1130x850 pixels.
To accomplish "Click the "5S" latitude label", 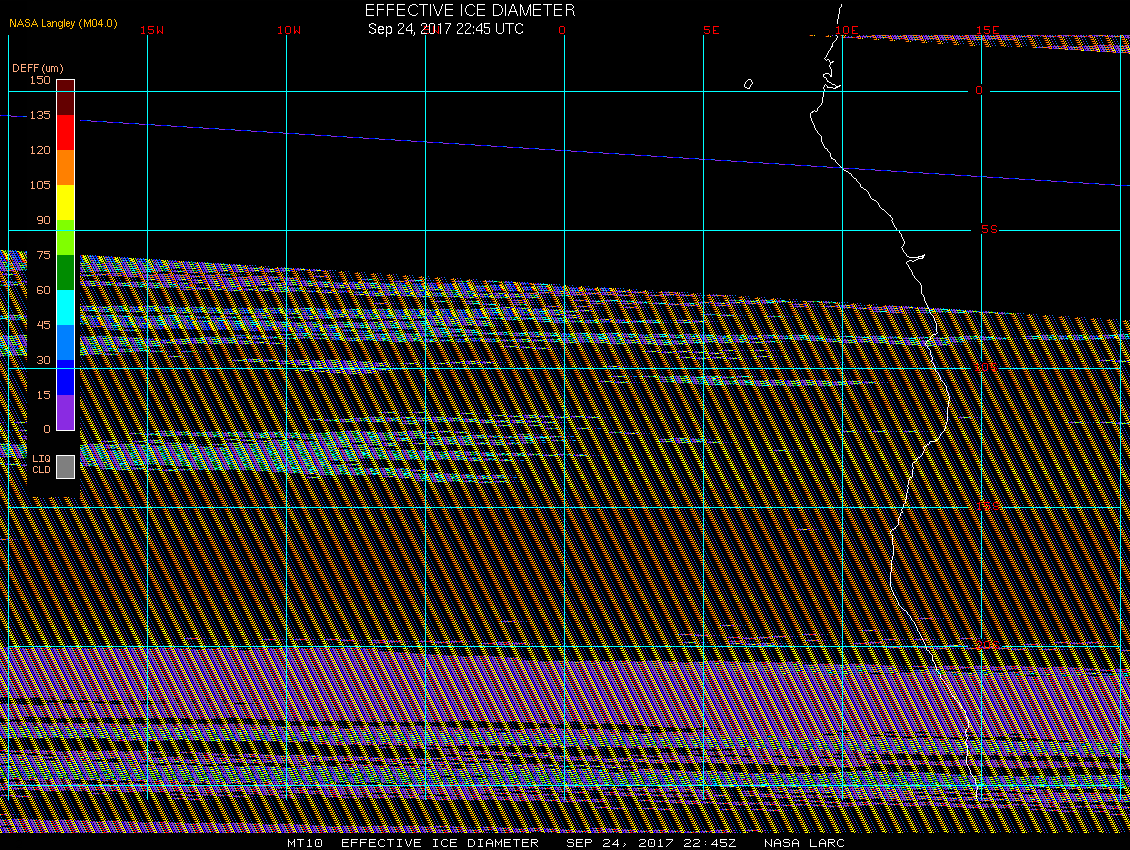I will click(x=989, y=229).
